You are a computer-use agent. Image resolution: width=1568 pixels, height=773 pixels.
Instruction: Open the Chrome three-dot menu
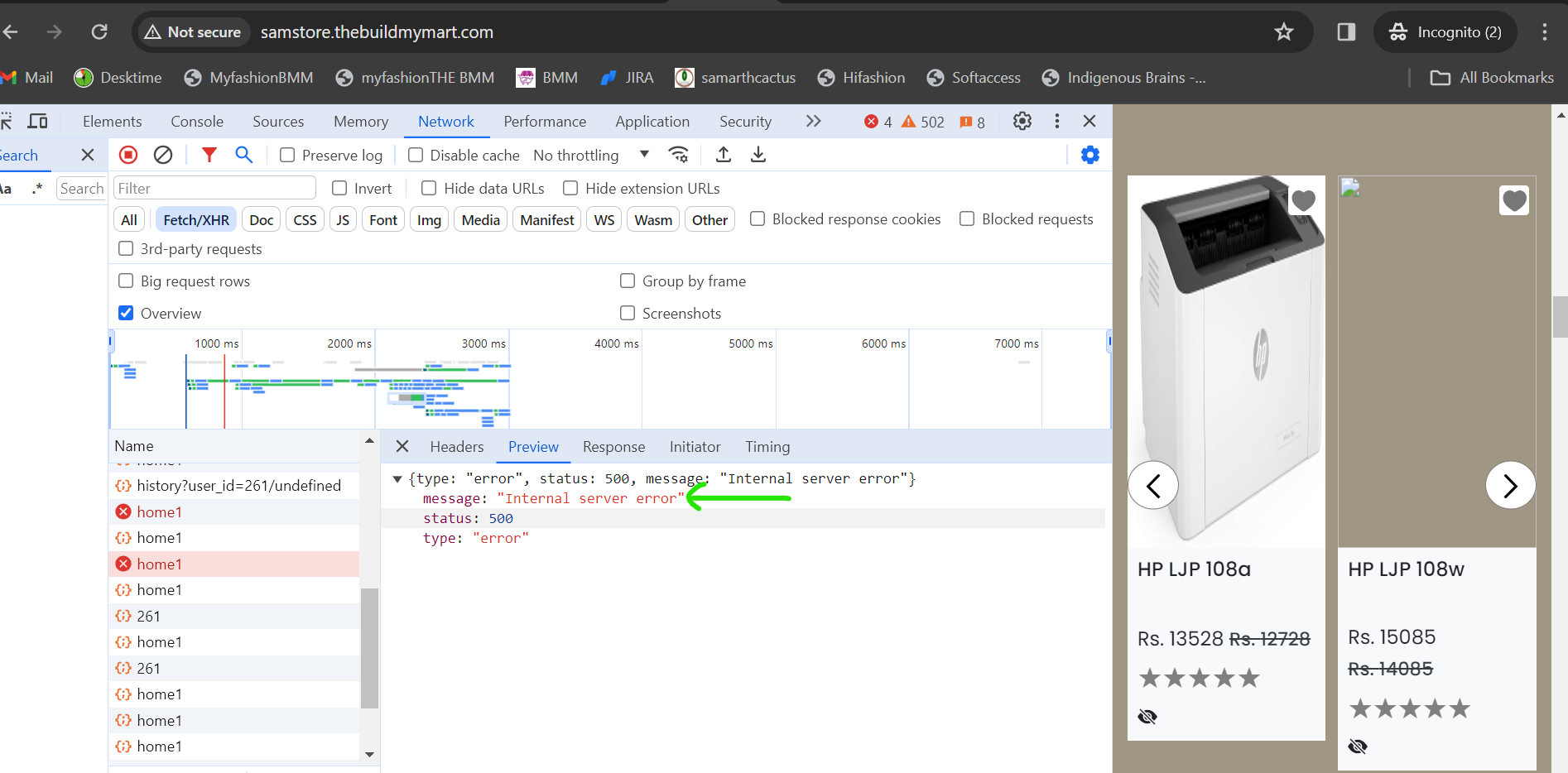(x=1545, y=32)
